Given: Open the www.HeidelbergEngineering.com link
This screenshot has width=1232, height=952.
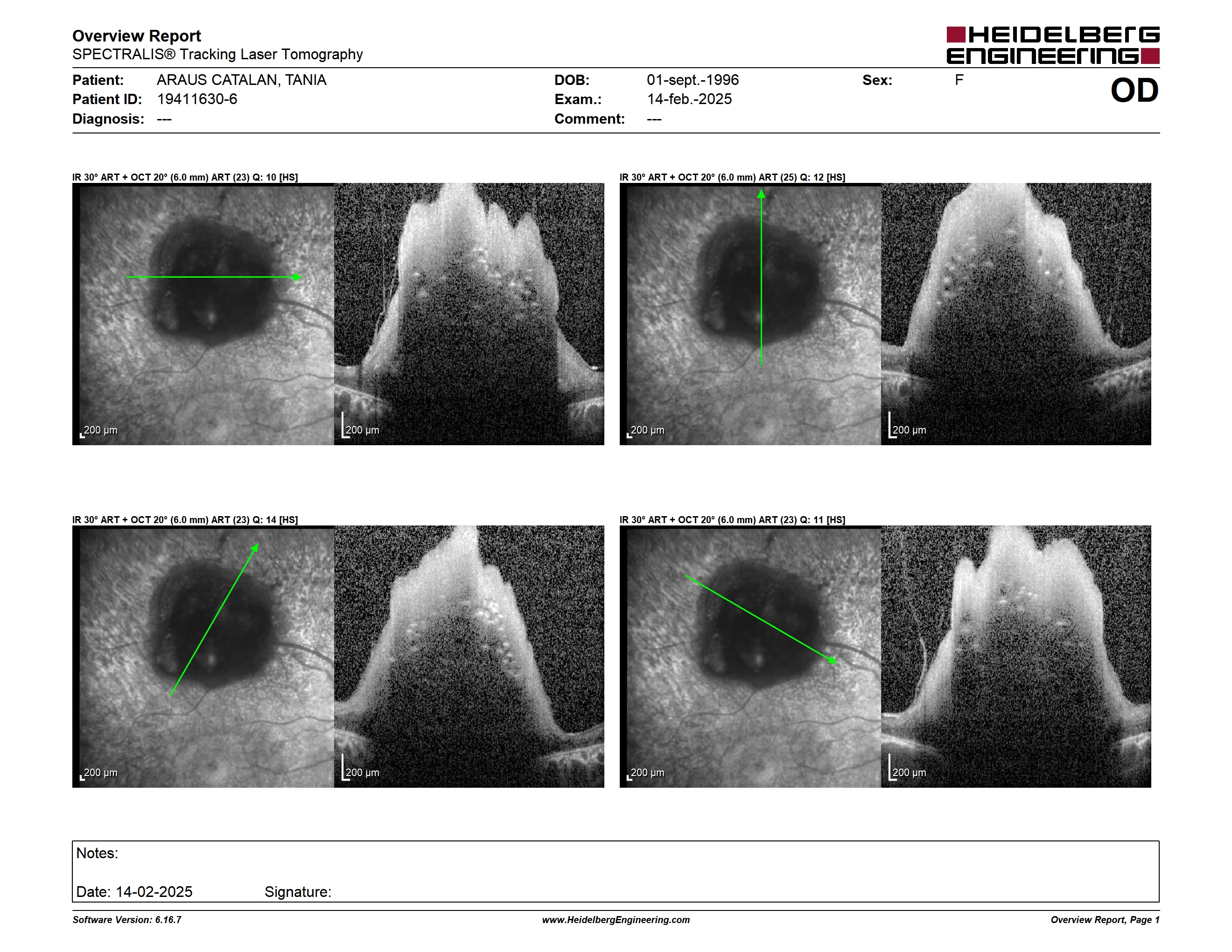Looking at the screenshot, I should click(x=616, y=920).
